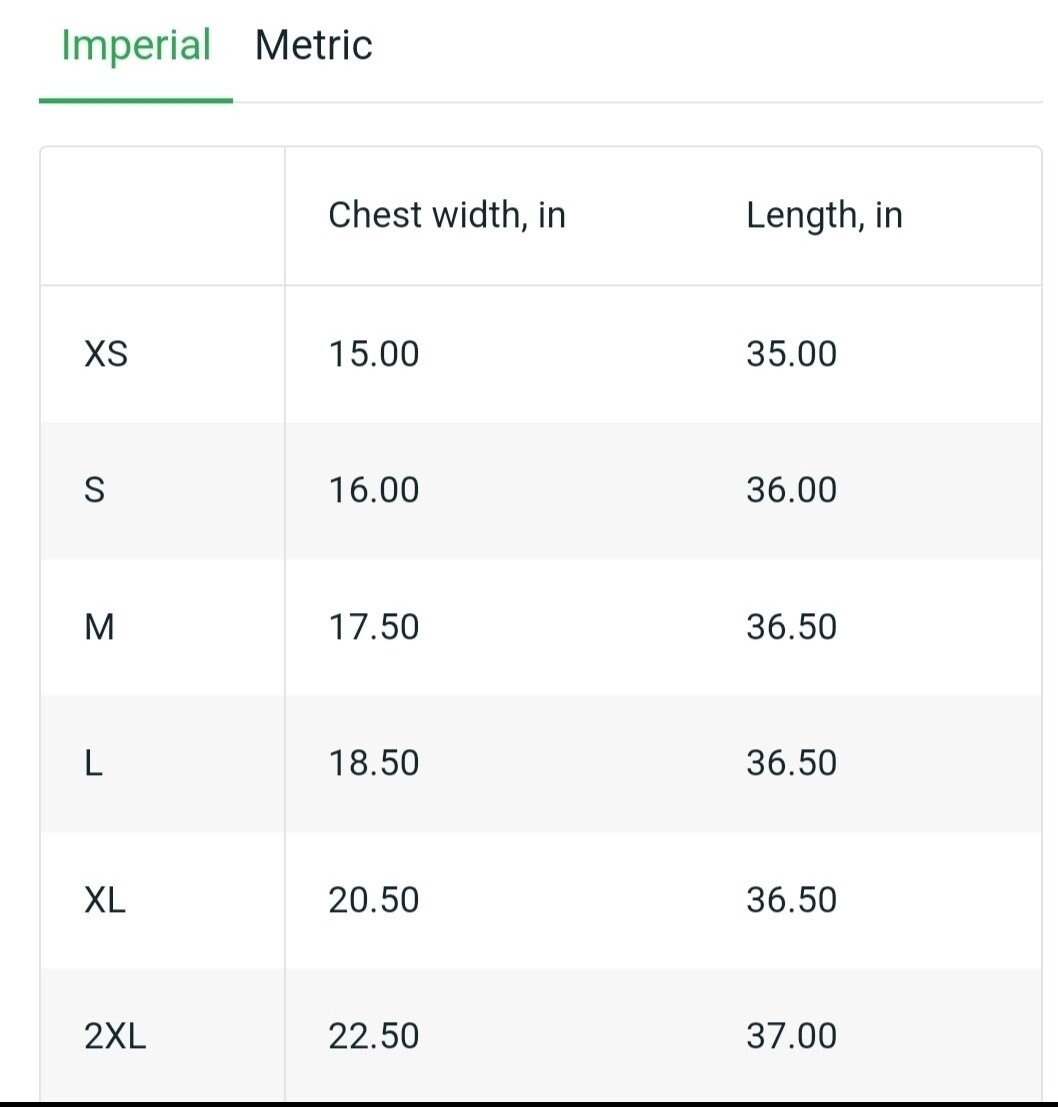Click the Length, in column header

tap(824, 215)
